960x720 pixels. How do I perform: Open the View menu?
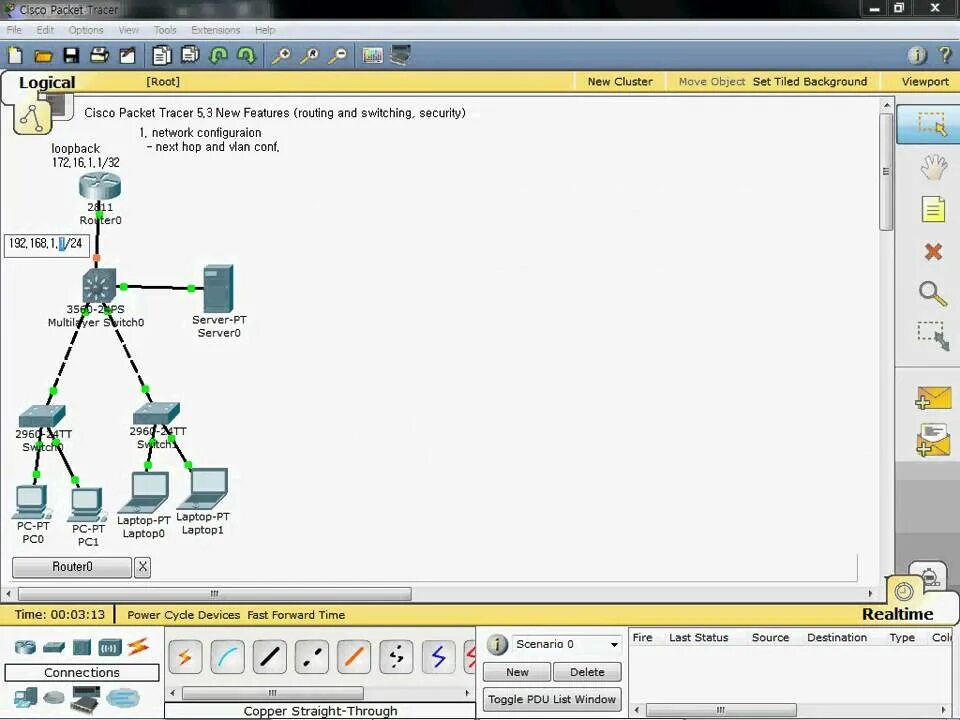pyautogui.click(x=129, y=29)
